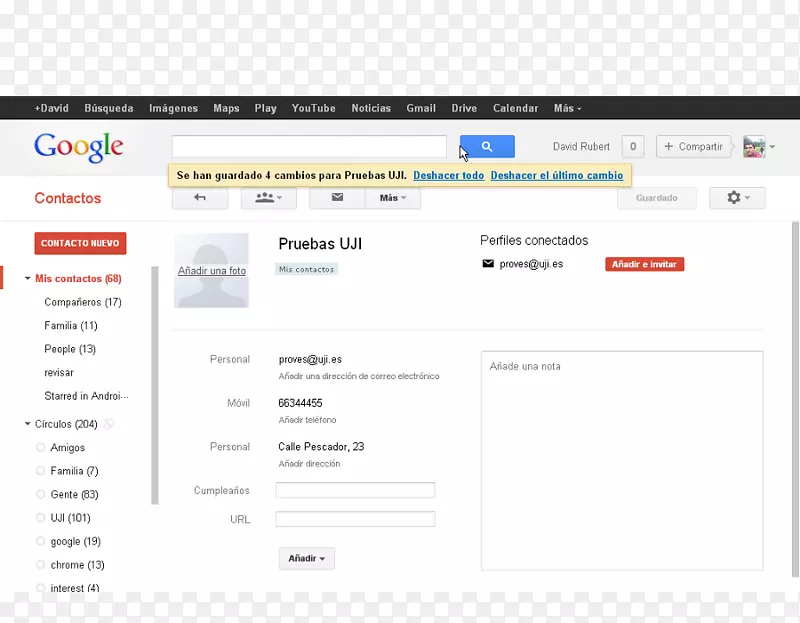800x623 pixels.
Task: Click the contact photo placeholder
Action: [211, 270]
